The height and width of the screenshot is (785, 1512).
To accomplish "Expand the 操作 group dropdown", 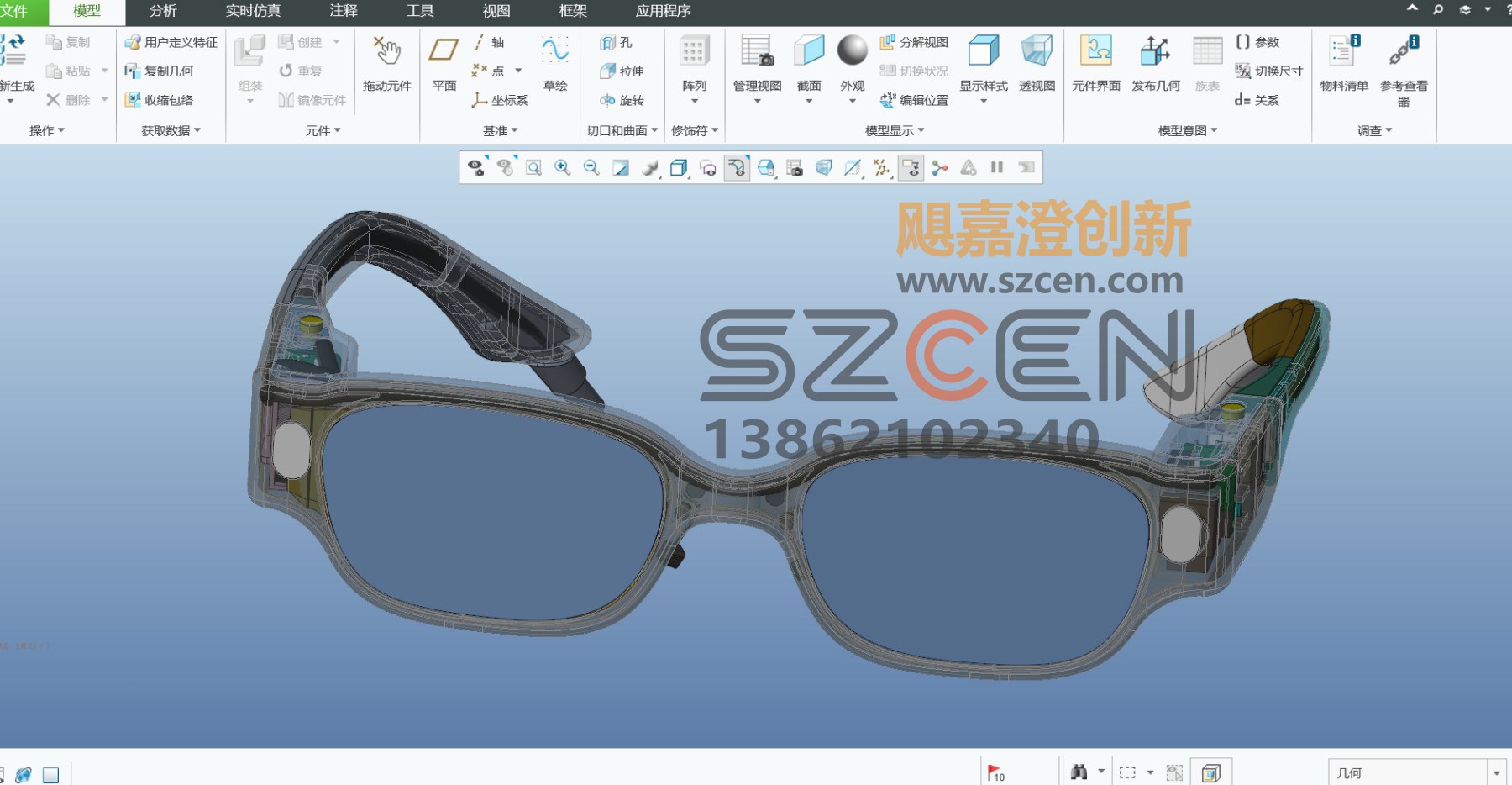I will tap(47, 130).
